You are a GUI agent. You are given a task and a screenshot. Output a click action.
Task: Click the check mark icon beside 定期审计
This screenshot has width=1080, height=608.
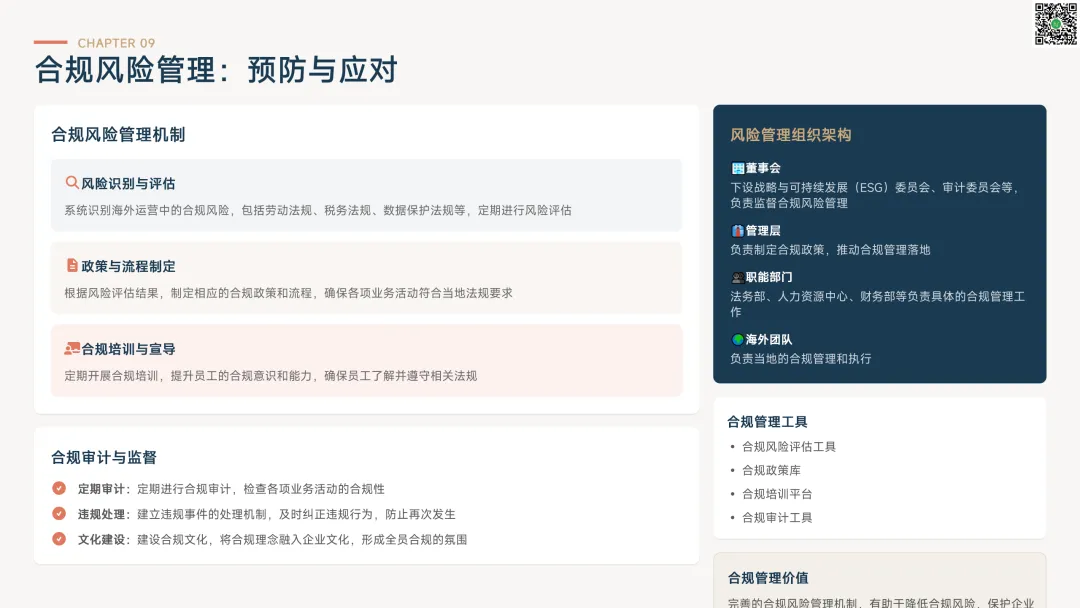pos(59,488)
